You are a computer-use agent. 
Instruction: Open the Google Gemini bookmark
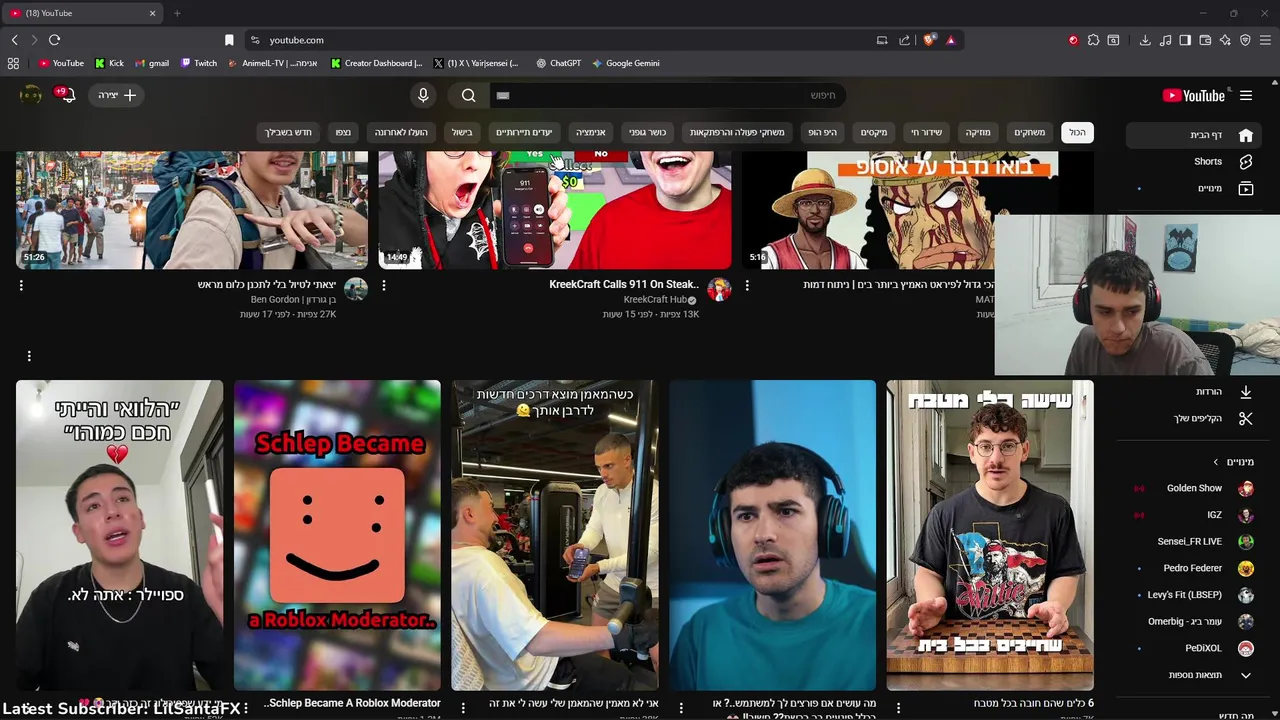(626, 63)
